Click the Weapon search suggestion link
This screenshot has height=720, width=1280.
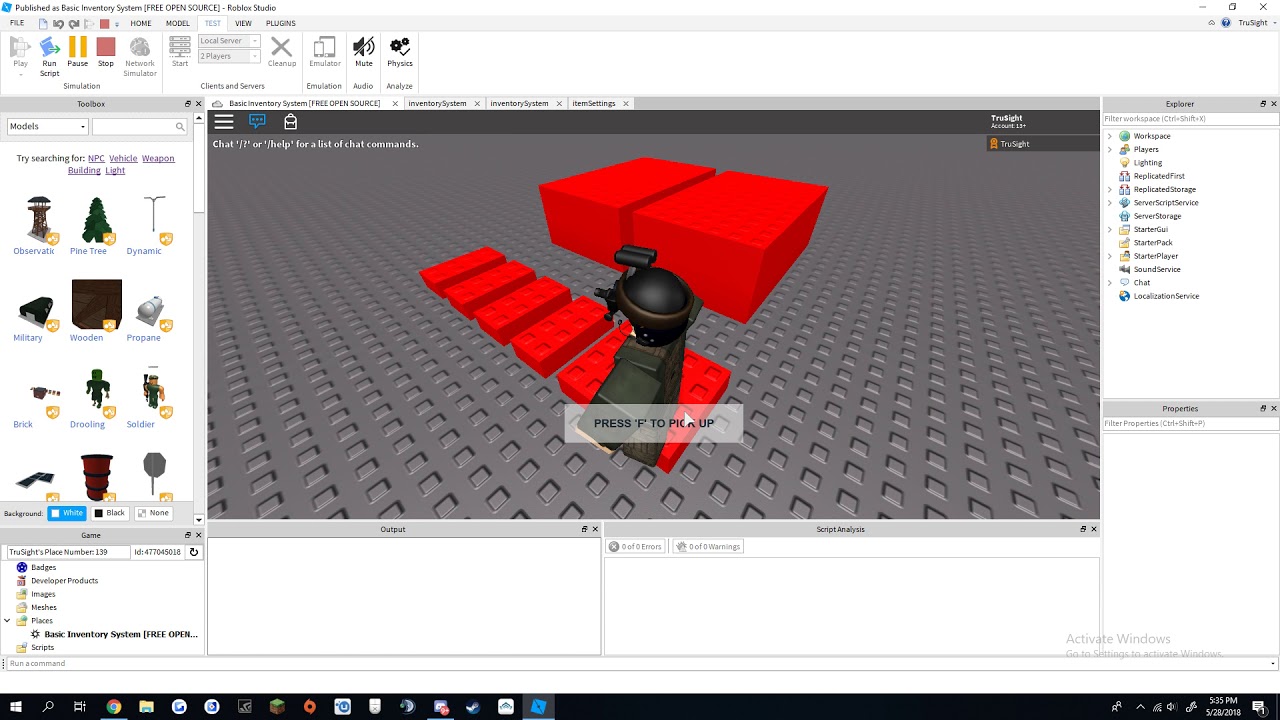[158, 158]
